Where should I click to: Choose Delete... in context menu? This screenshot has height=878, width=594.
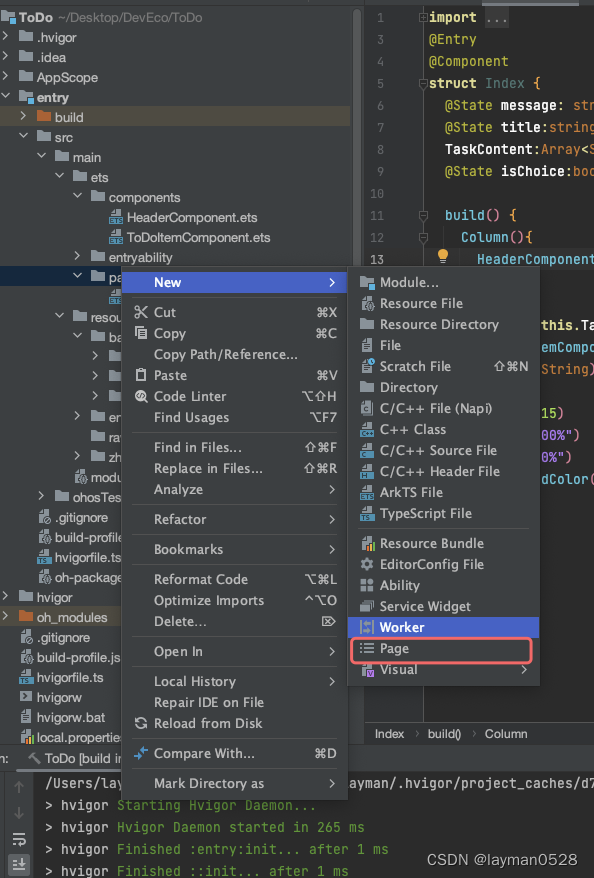[x=235, y=622]
